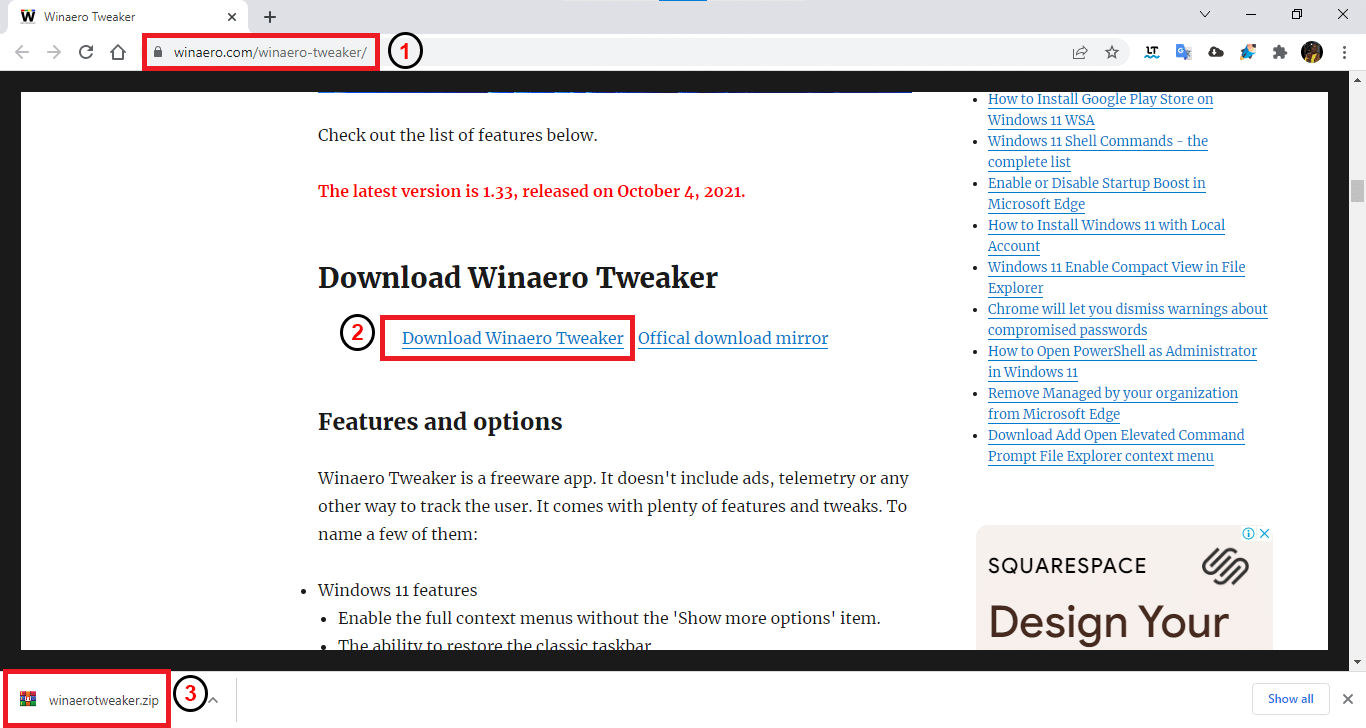Go forward one page
This screenshot has width=1366, height=728.
[54, 52]
